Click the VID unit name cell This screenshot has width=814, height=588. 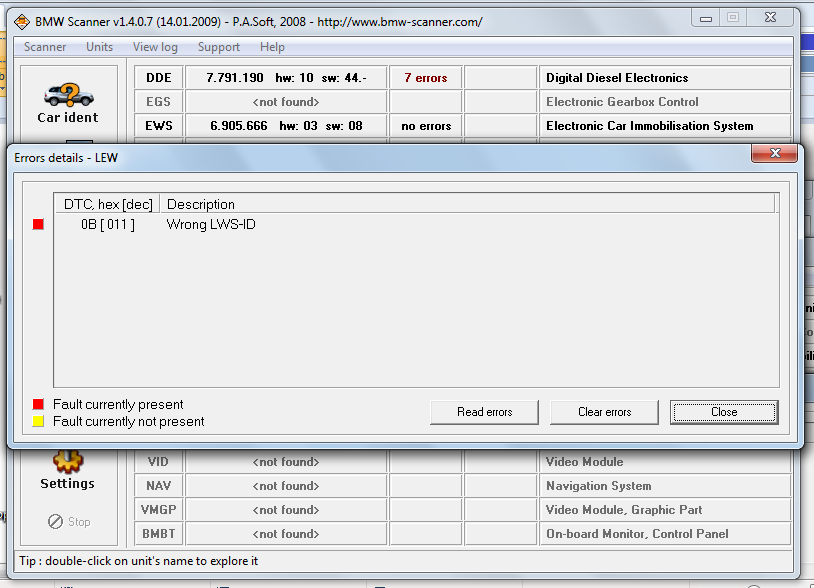coord(159,462)
